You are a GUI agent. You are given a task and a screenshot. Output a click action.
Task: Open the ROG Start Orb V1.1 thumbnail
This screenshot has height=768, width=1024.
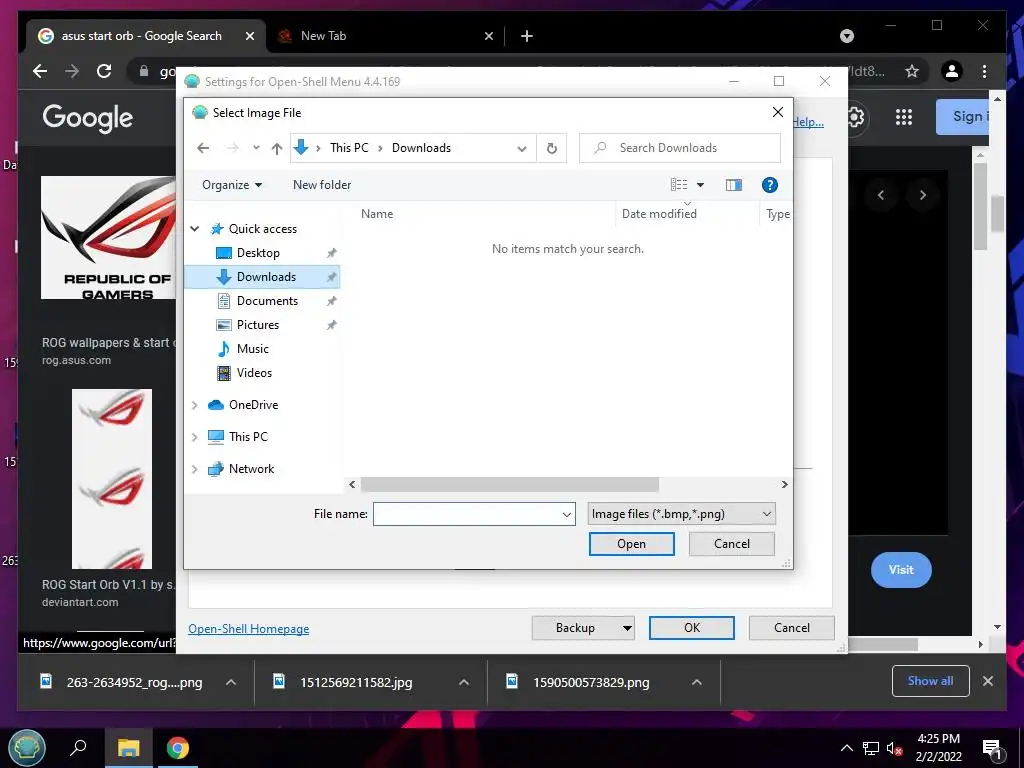112,479
